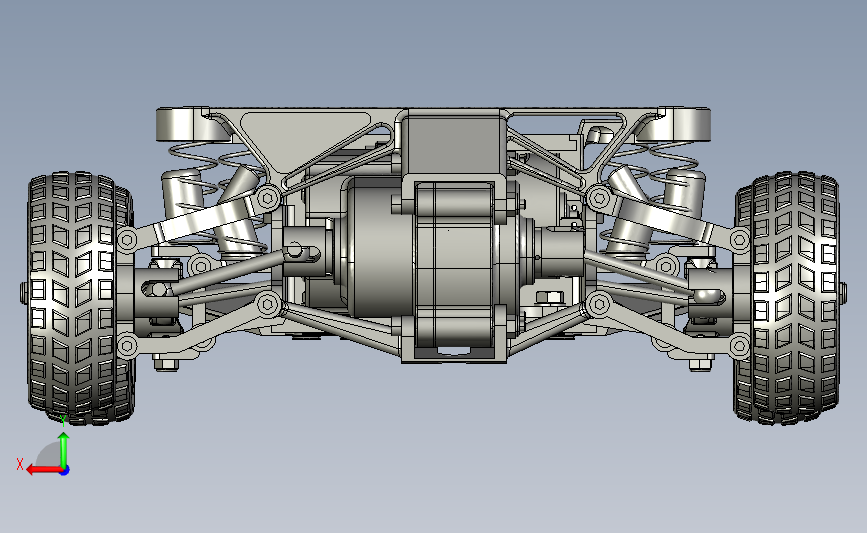Viewport: 867px width, 533px height.
Task: Click the red X axis arrow on triad
Action: (x=43, y=470)
